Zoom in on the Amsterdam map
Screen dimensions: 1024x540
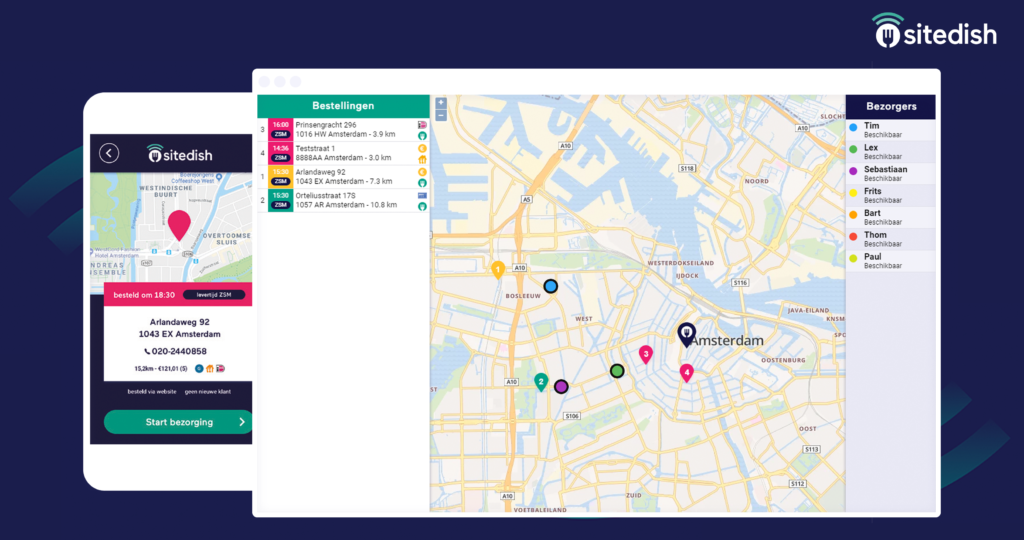[441, 103]
